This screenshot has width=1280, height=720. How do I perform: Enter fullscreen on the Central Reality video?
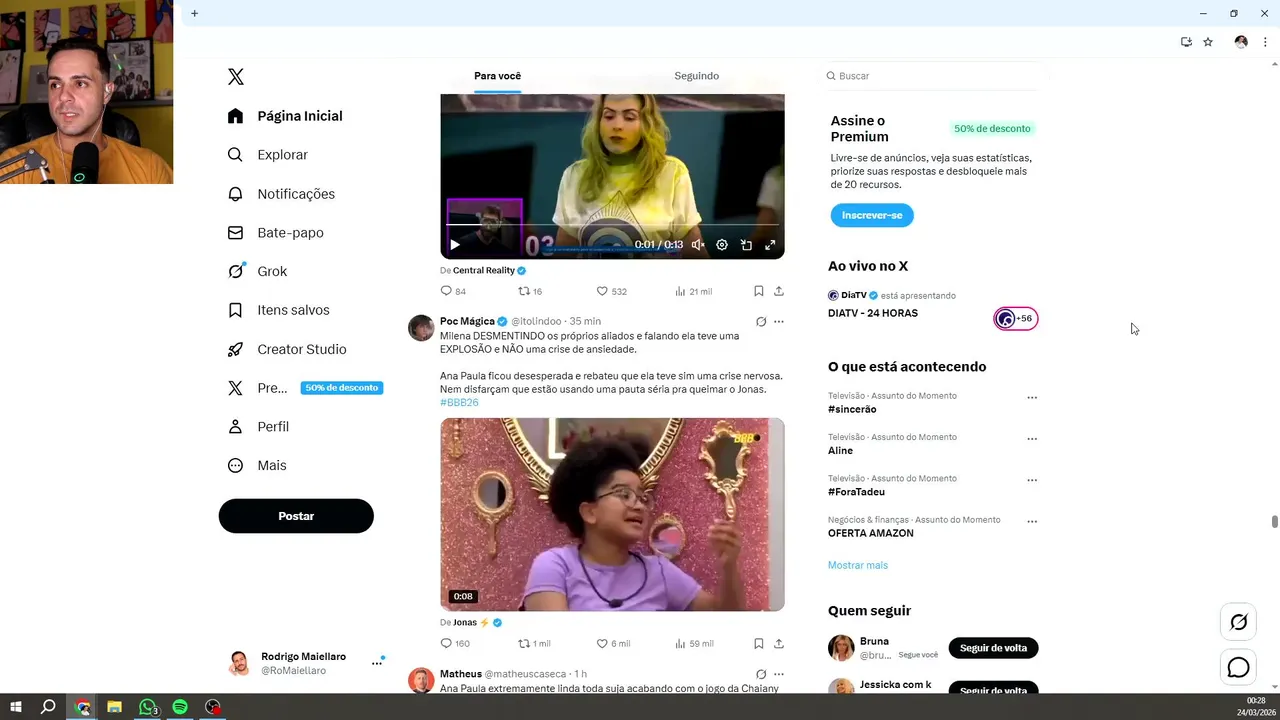click(770, 245)
